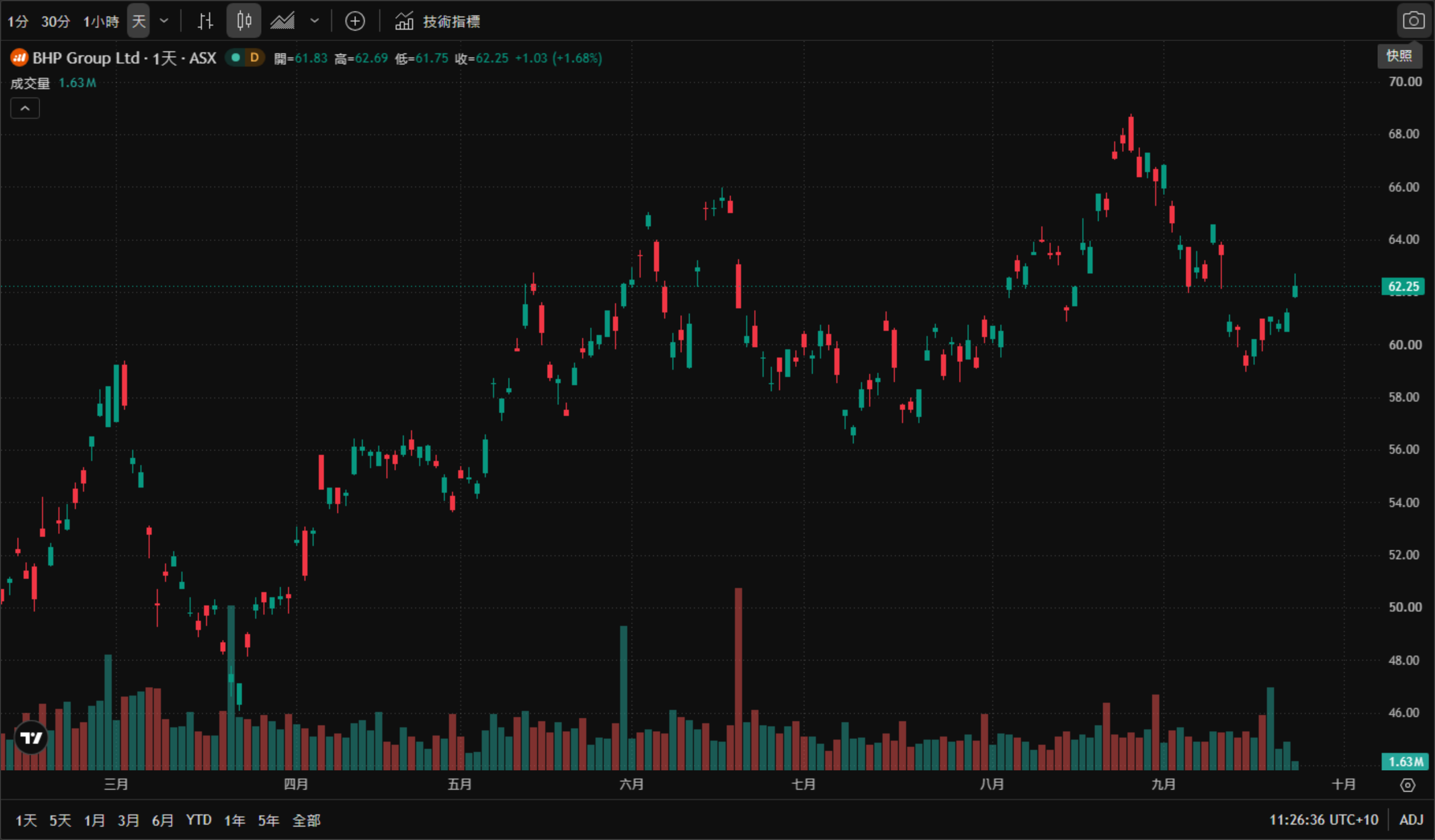Screen dimensions: 1435x840
Task: Switch to bar chart style
Action: tap(205, 22)
